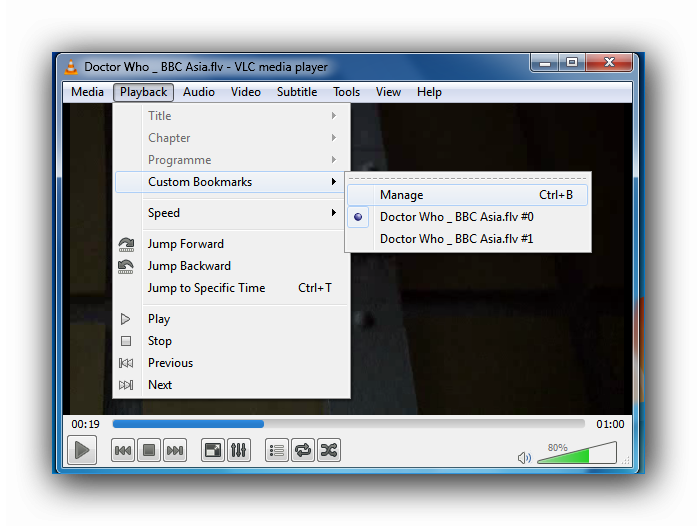Screen dimensions: 697x526
Task: Open the Video menu
Action: pos(245,92)
